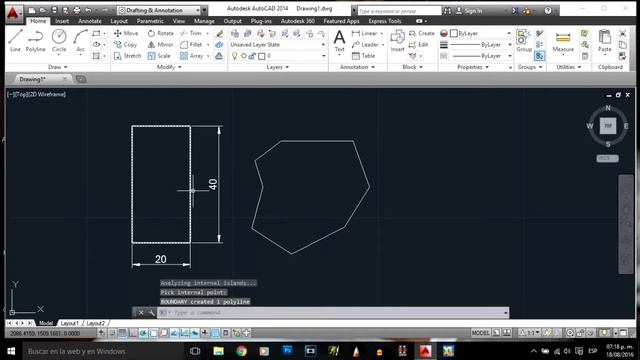Image resolution: width=640 pixels, height=360 pixels.
Task: Switch to the Parametric ribbon tab
Action: tap(150, 21)
